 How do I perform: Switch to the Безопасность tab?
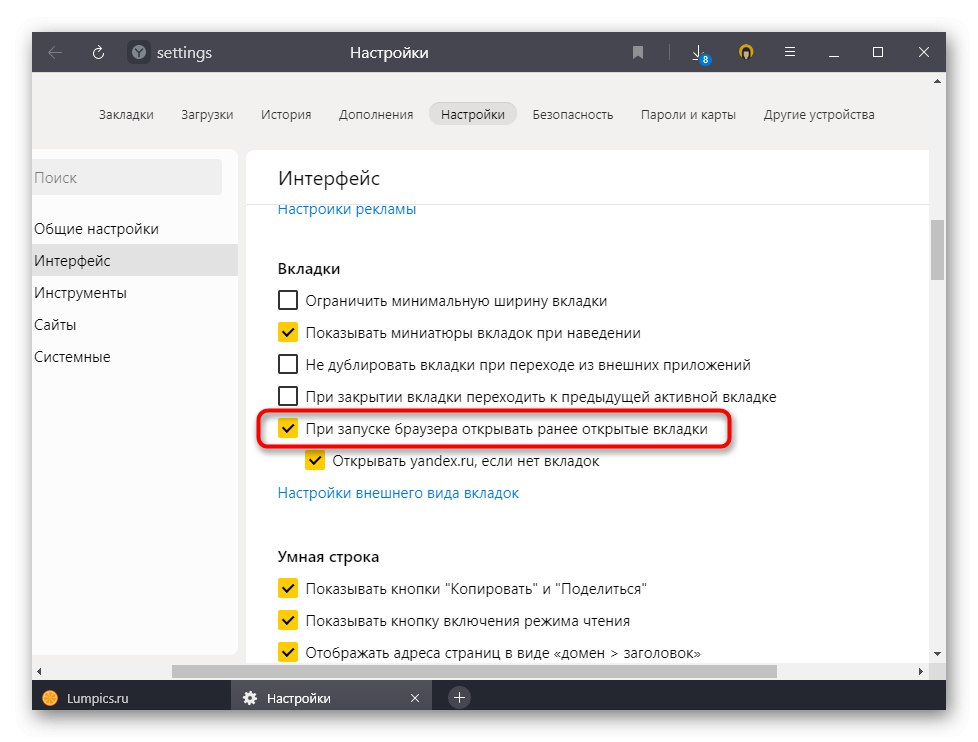[x=572, y=114]
